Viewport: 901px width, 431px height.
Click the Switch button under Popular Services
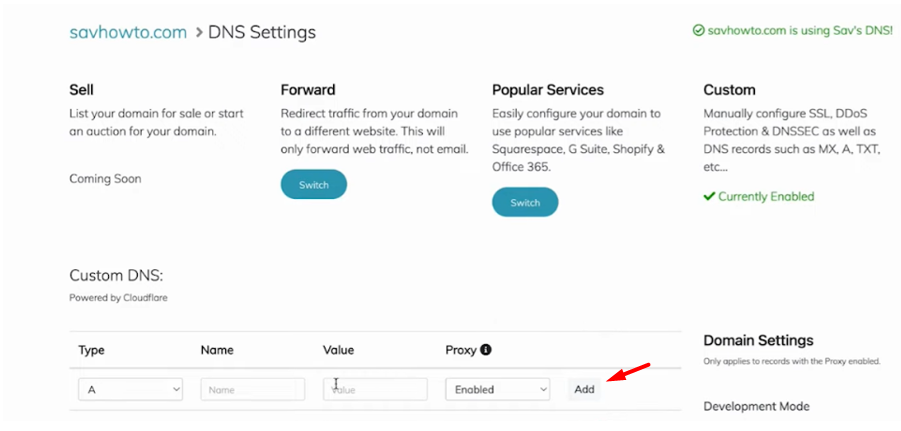click(x=525, y=202)
